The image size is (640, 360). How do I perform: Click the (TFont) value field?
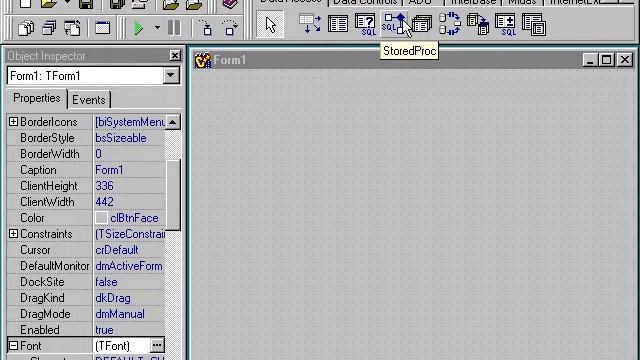pos(121,346)
